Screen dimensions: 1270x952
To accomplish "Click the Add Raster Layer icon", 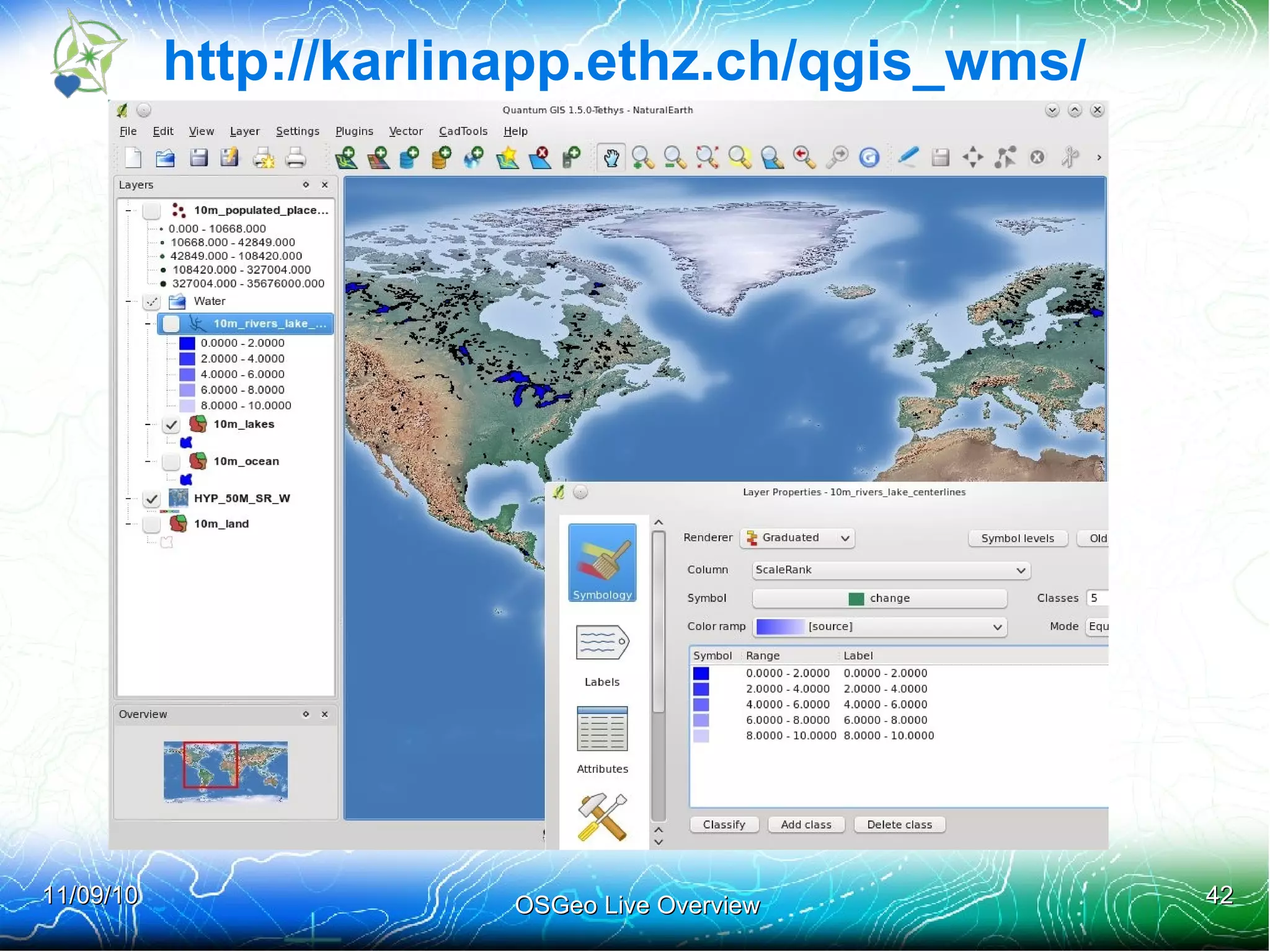I will (379, 158).
